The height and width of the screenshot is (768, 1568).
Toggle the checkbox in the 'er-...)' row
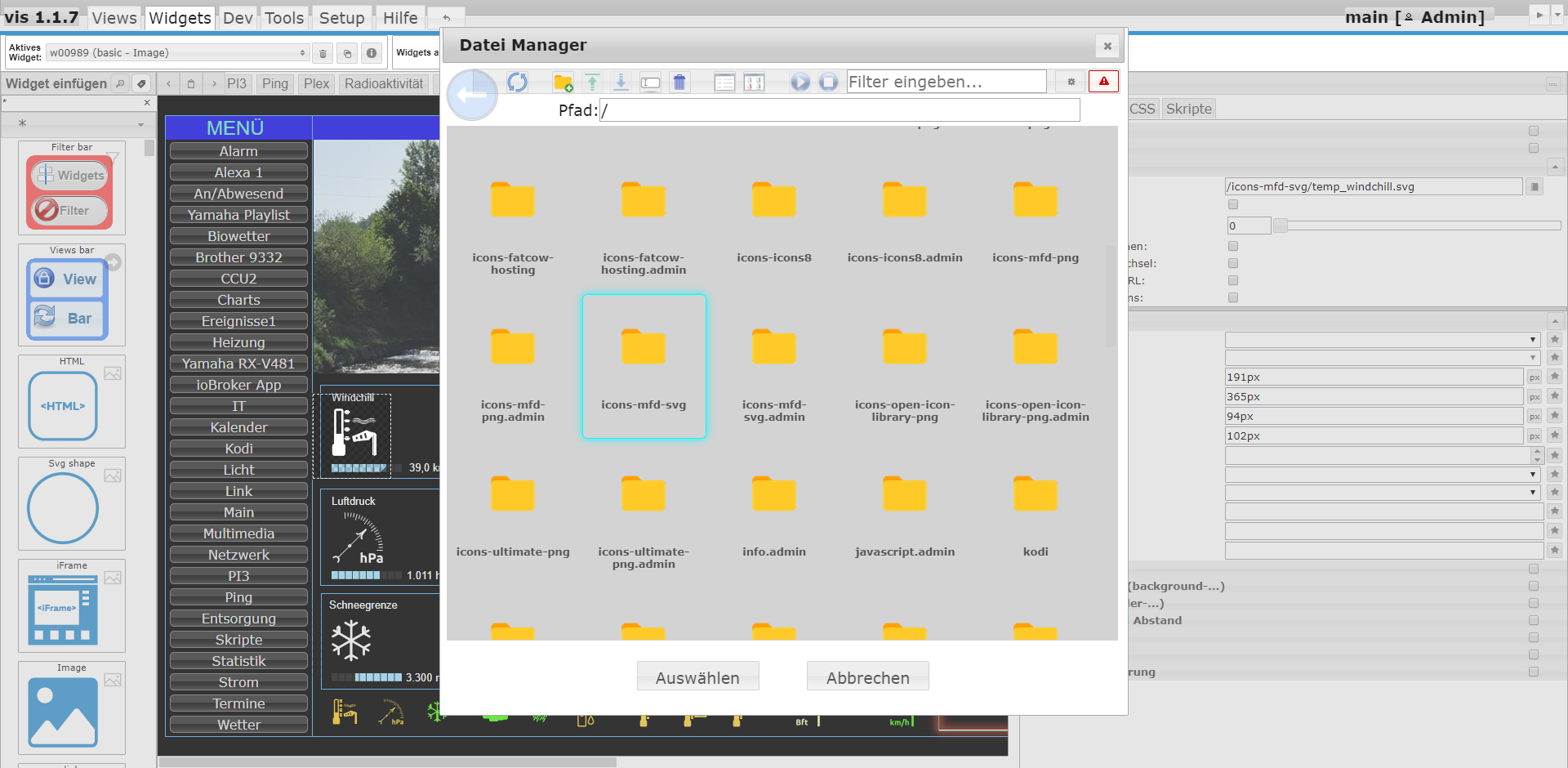pos(1534,603)
